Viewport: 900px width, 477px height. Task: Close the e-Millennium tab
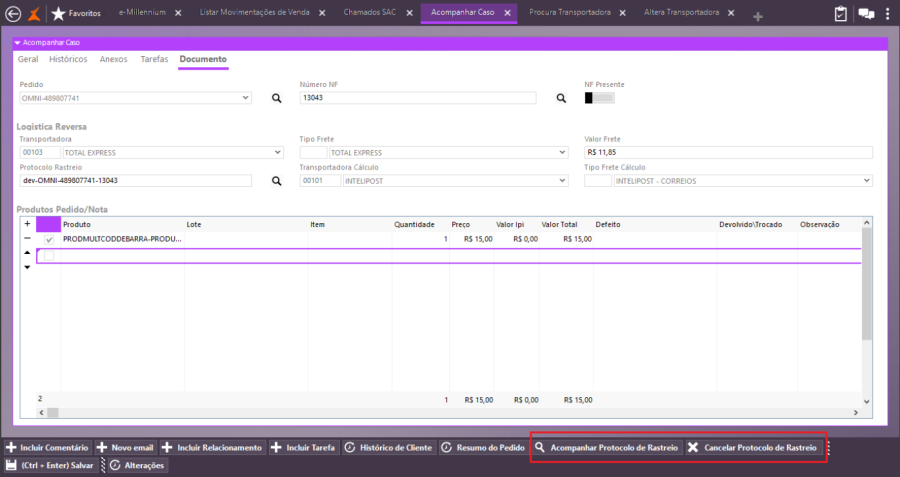[x=179, y=13]
